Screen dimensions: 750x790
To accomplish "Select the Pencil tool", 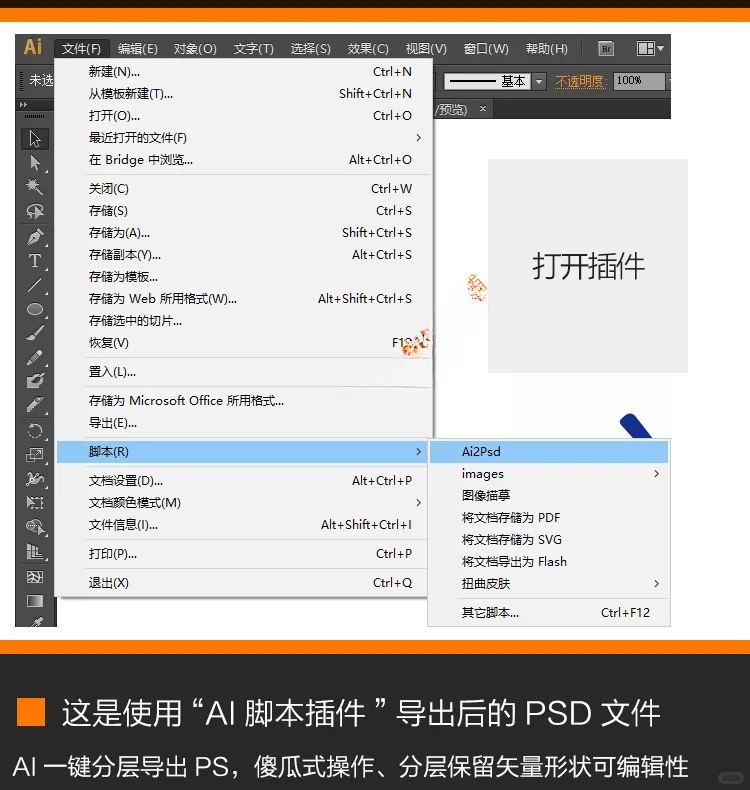I will 35,357.
